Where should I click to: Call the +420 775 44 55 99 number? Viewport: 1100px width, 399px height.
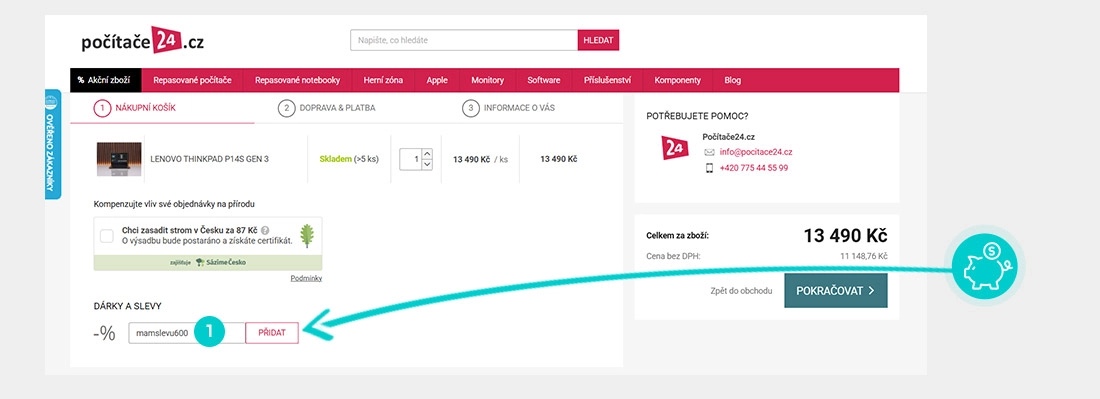click(x=753, y=168)
